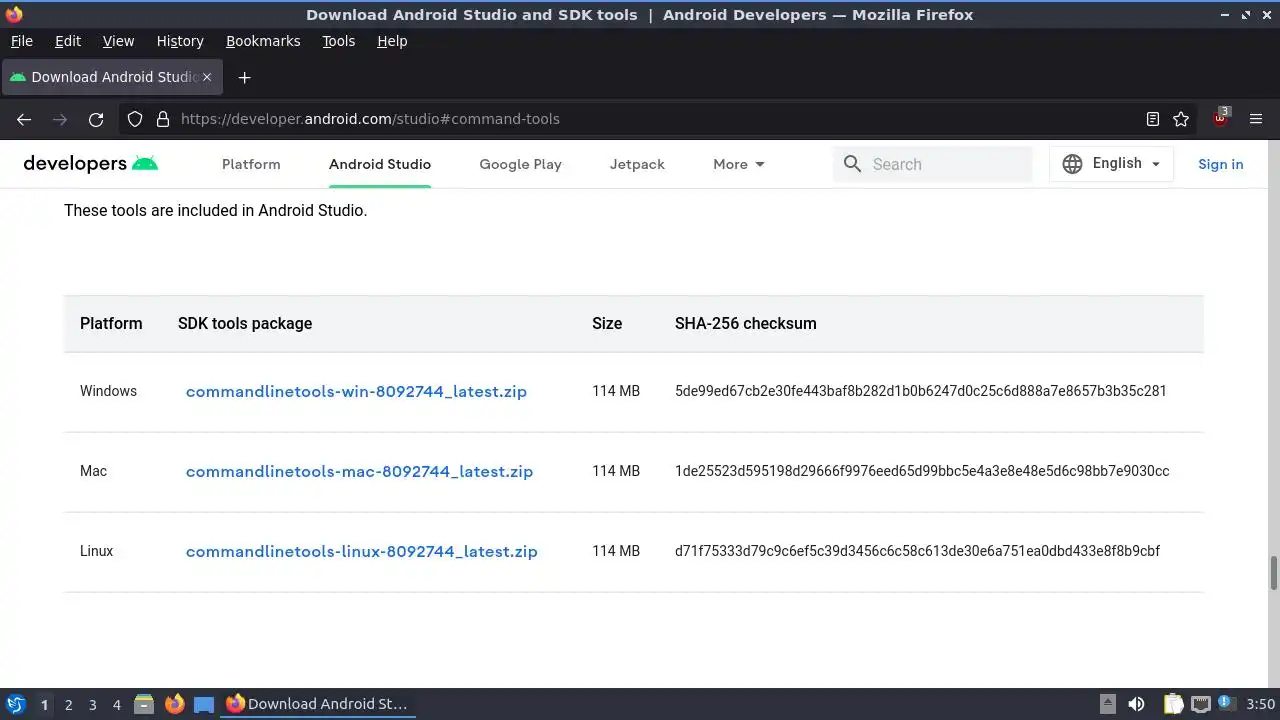Screen dimensions: 1280x720
Task: Close the Download Android Studio tab
Action: (x=207, y=77)
